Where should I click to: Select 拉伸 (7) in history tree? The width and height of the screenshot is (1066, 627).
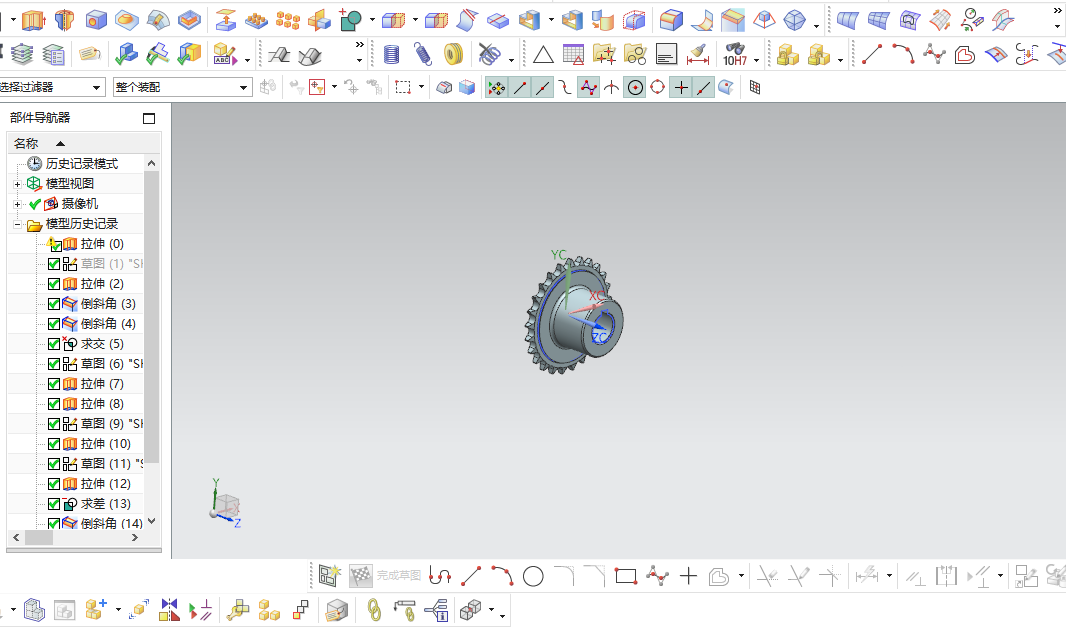tap(102, 384)
